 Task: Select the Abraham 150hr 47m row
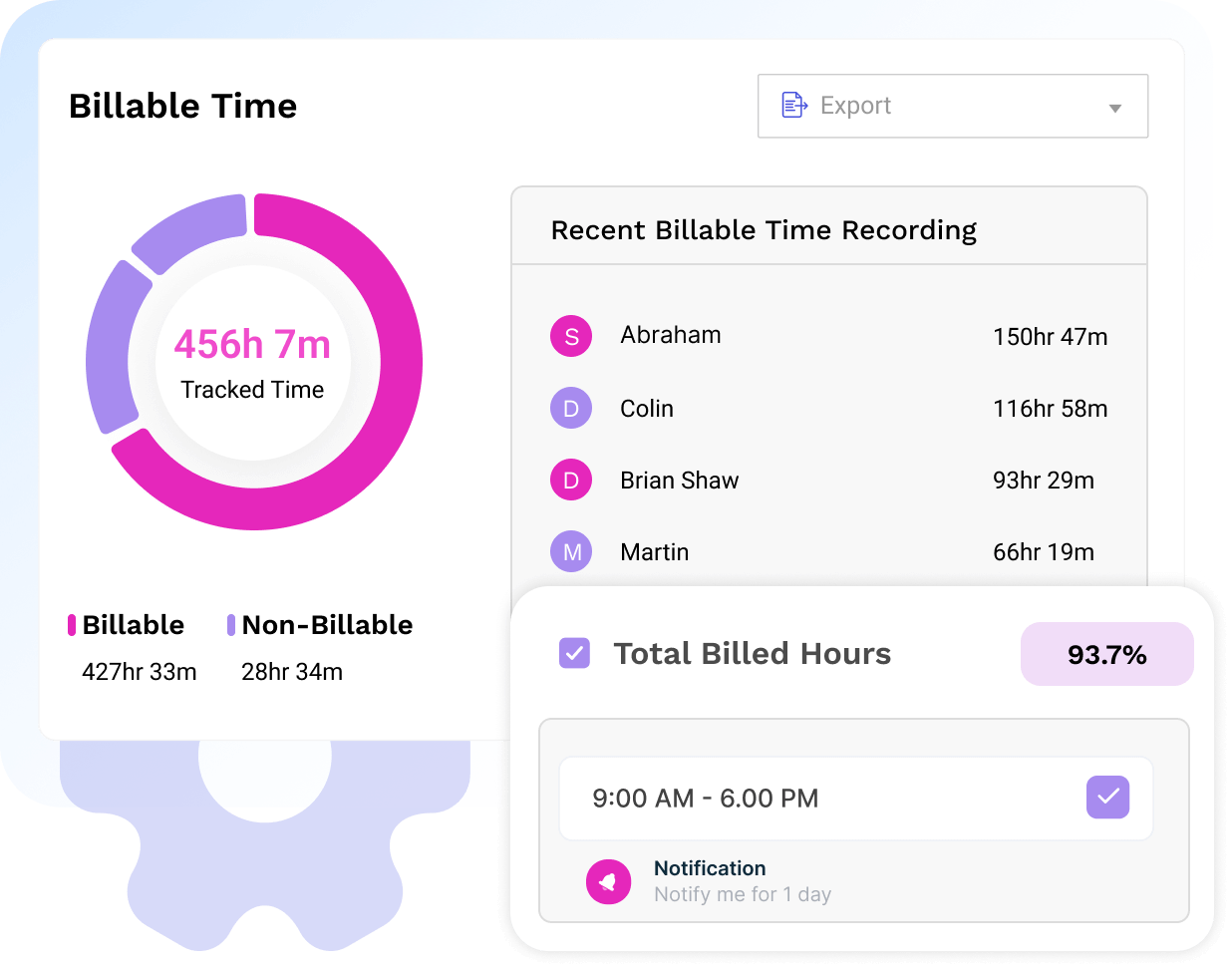click(x=828, y=336)
